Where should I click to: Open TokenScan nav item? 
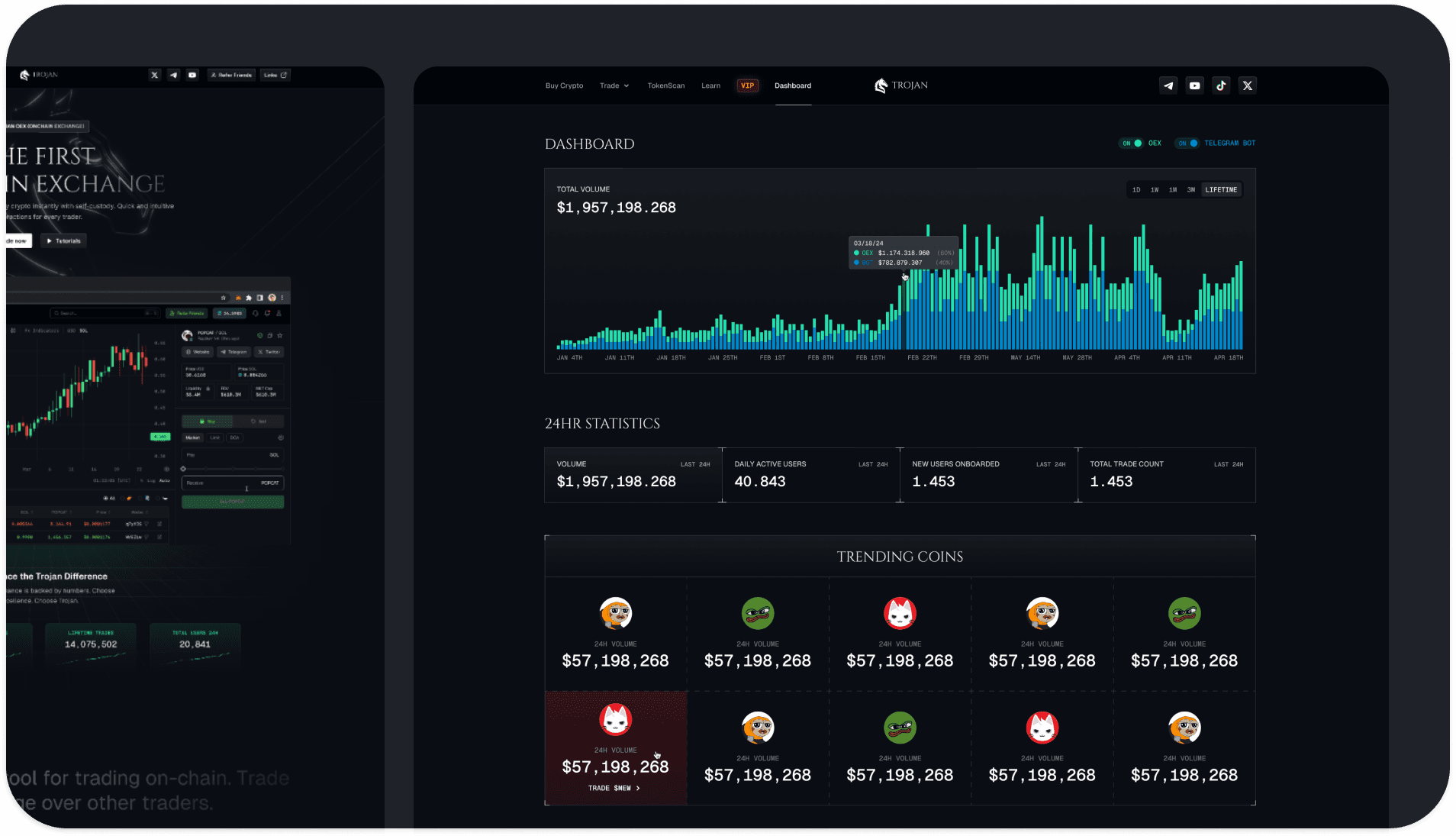click(666, 86)
